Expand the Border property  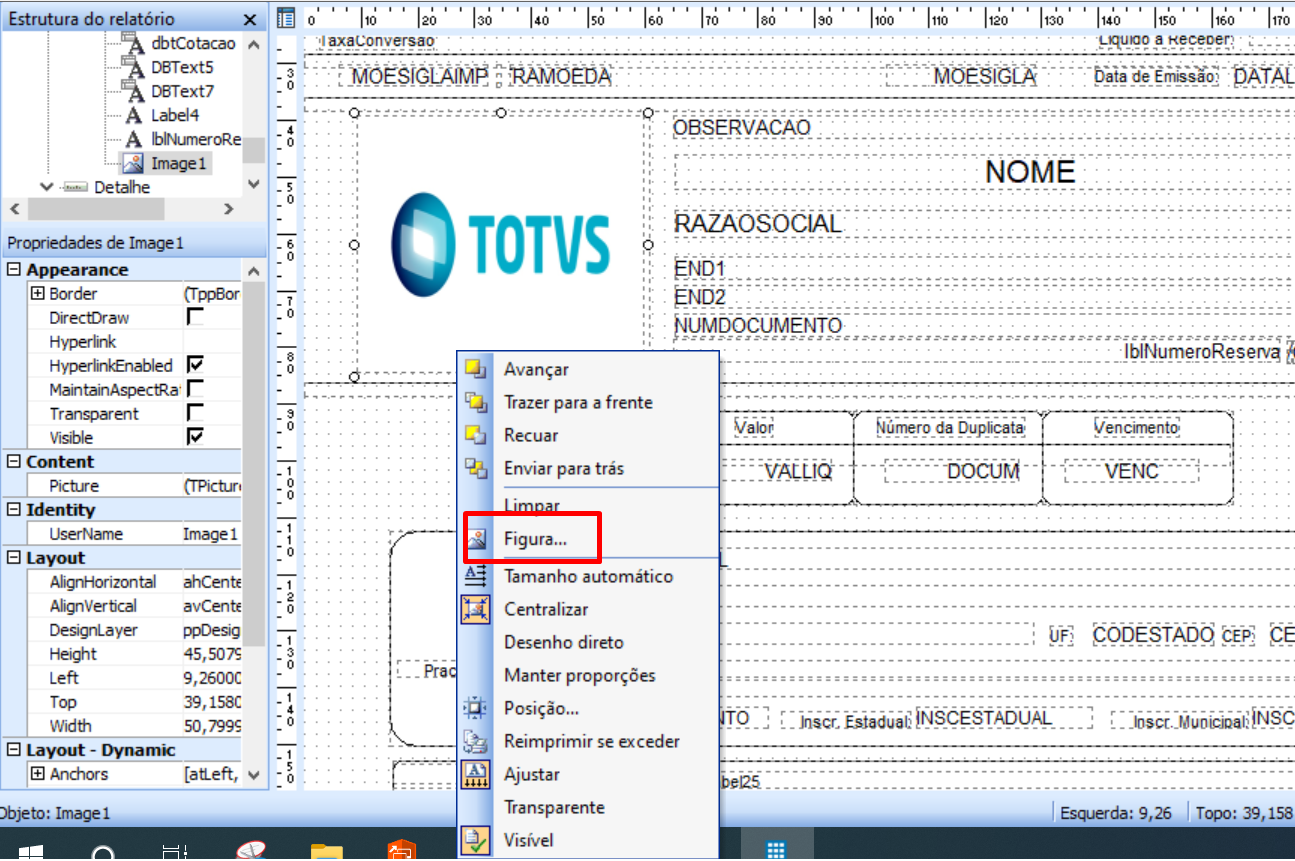point(38,294)
